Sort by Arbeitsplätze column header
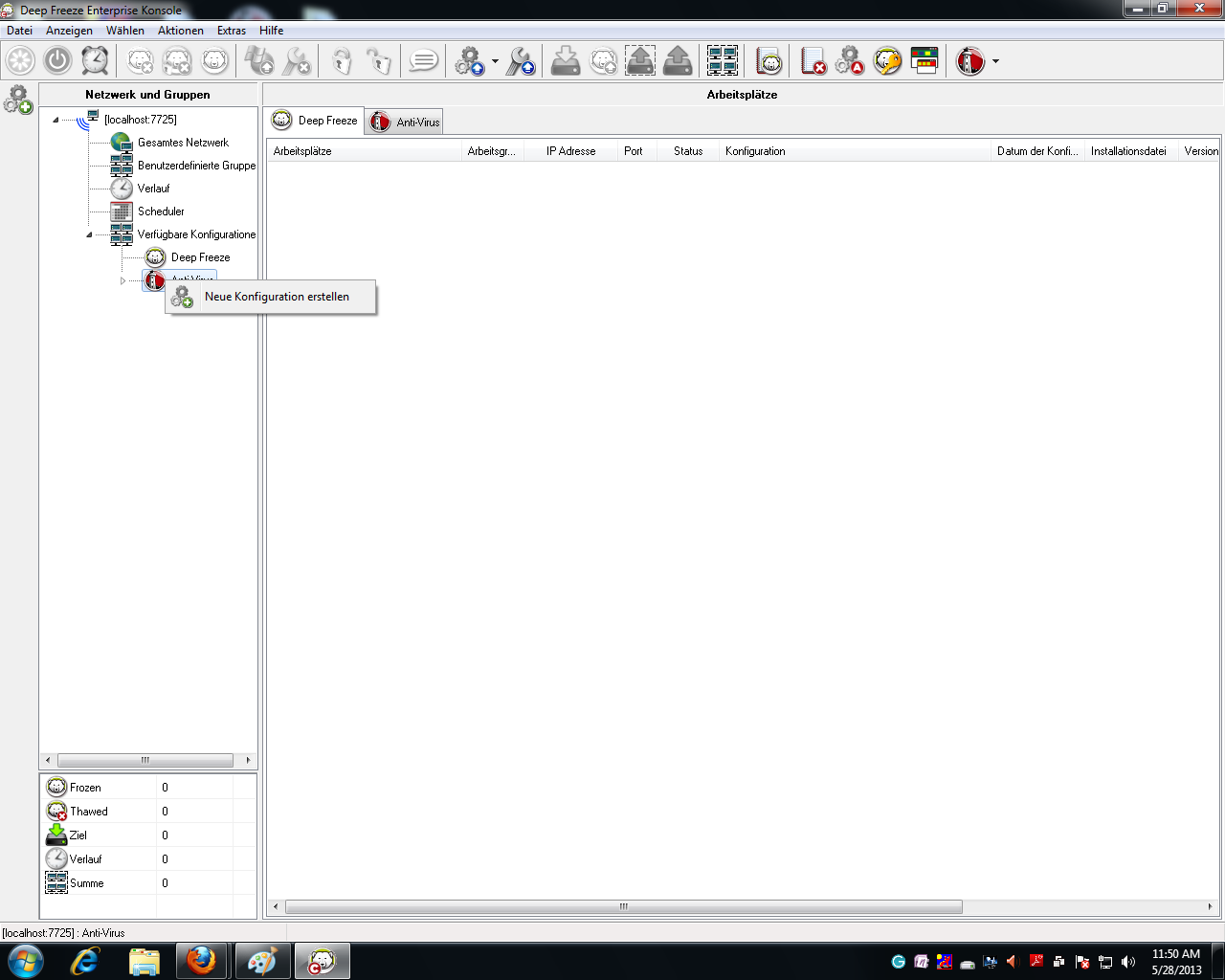 tap(364, 151)
